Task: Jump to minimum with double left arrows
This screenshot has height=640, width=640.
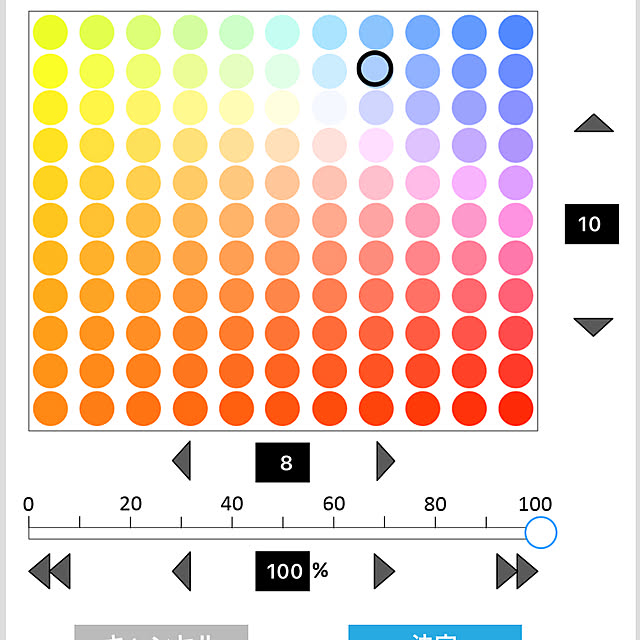Action: (x=49, y=571)
